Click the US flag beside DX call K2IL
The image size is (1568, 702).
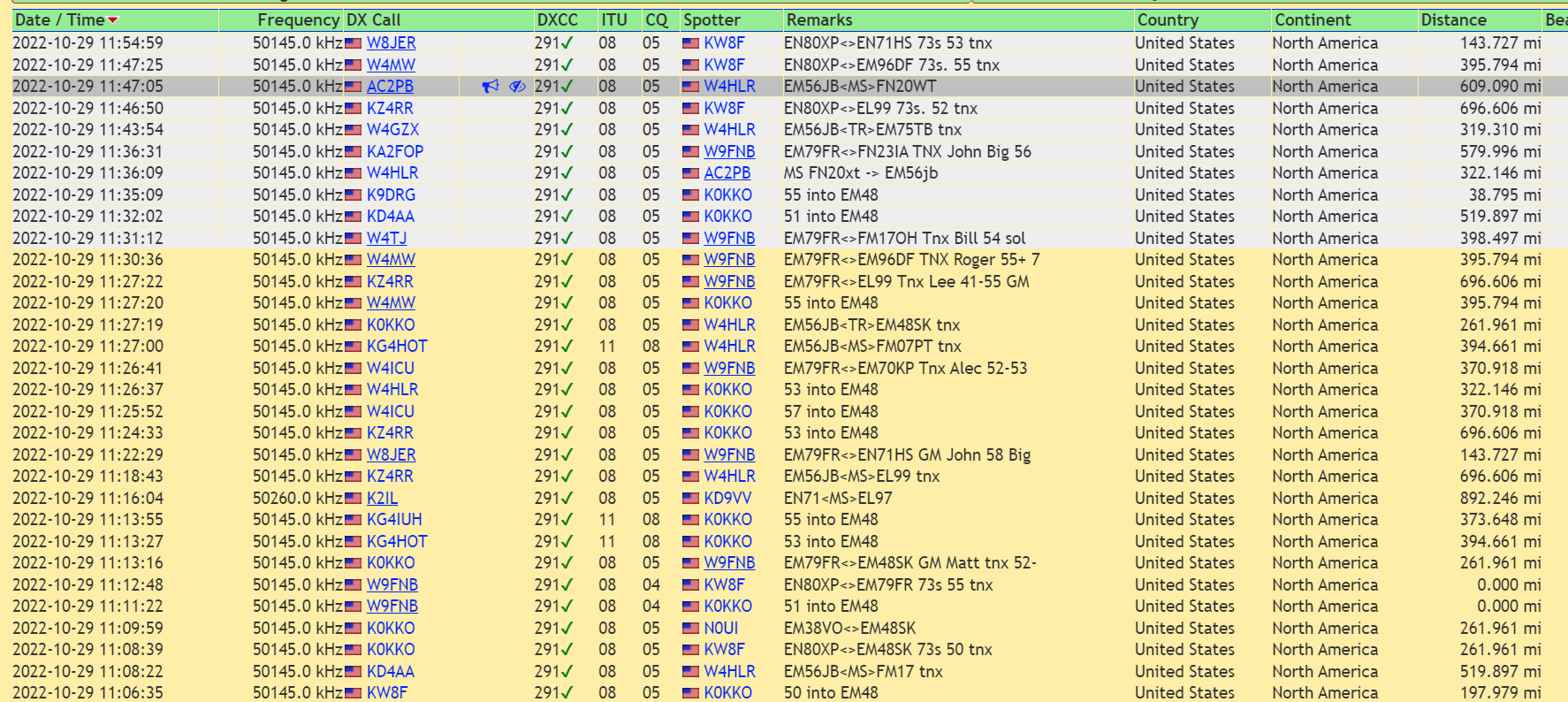click(x=354, y=498)
